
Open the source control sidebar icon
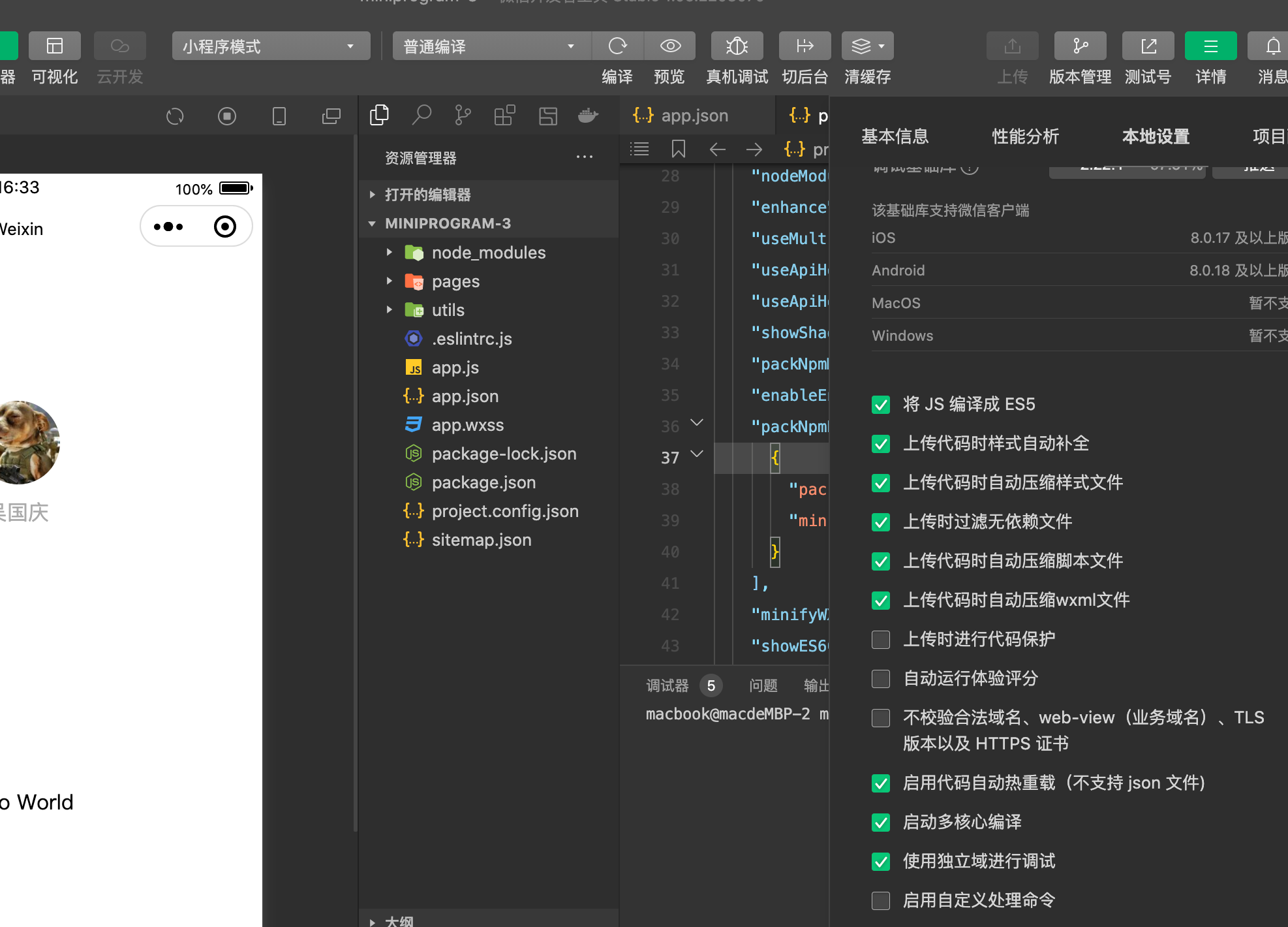pyautogui.click(x=463, y=116)
